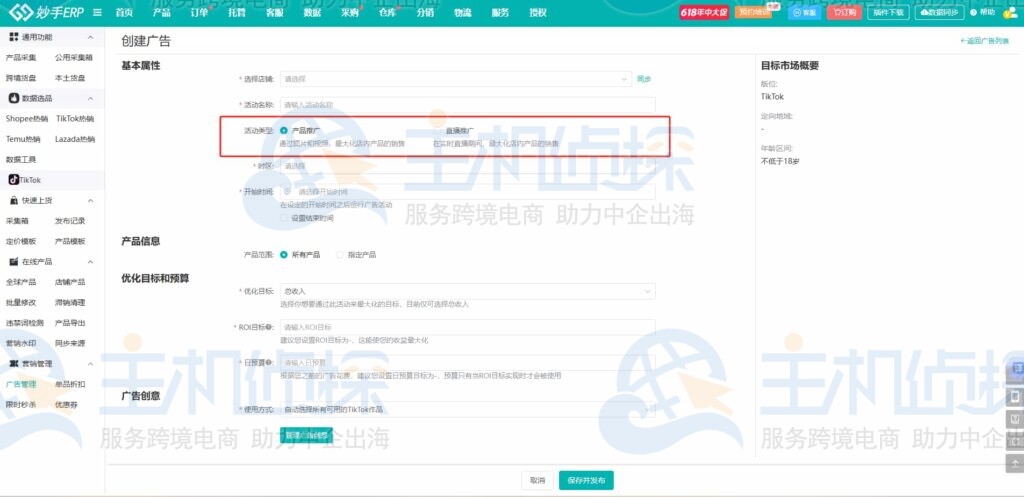The width and height of the screenshot is (1024, 497).
Task: Collapse the 数据选品 sidebar section
Action: point(90,99)
